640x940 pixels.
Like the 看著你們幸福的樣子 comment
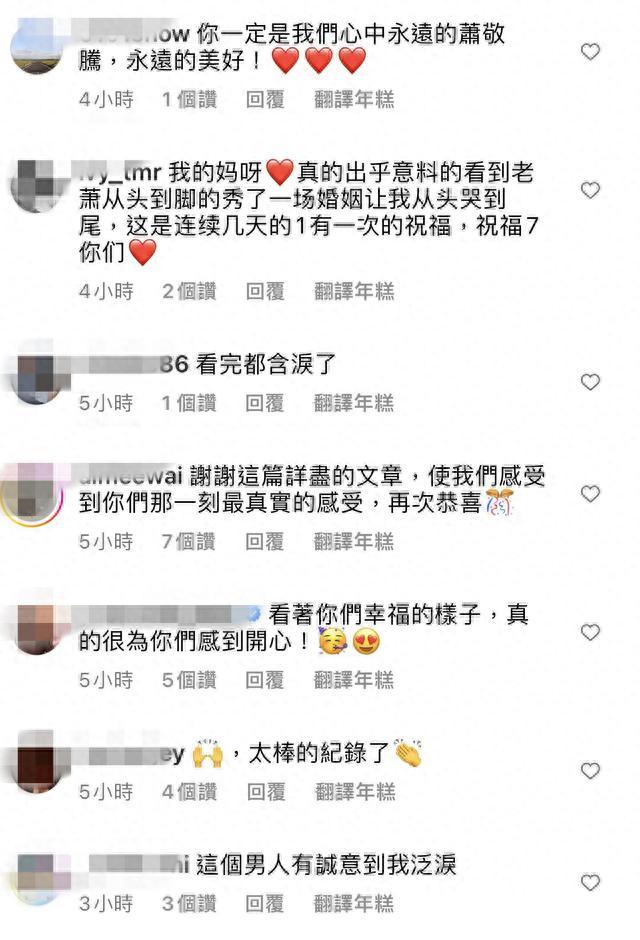[590, 632]
